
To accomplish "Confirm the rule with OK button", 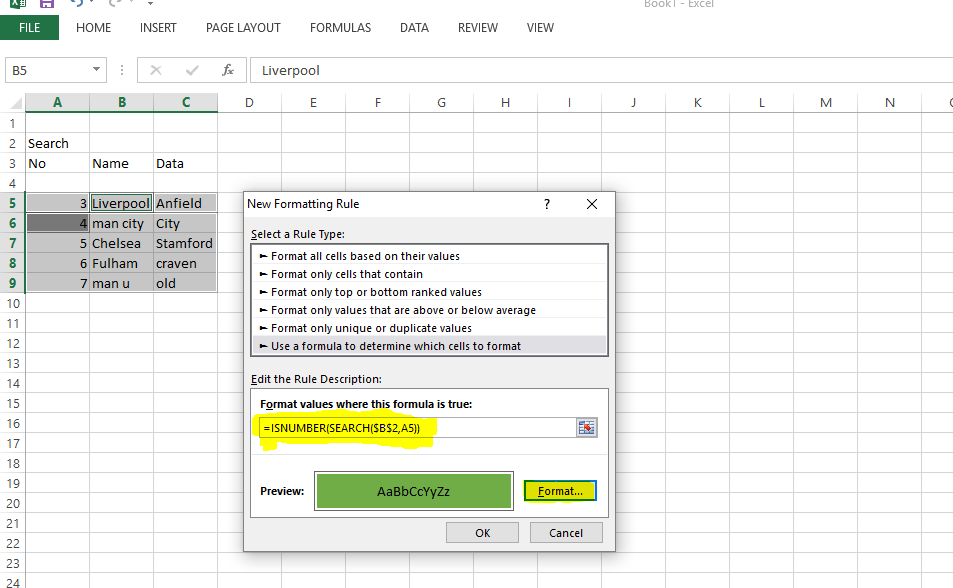I will point(482,533).
